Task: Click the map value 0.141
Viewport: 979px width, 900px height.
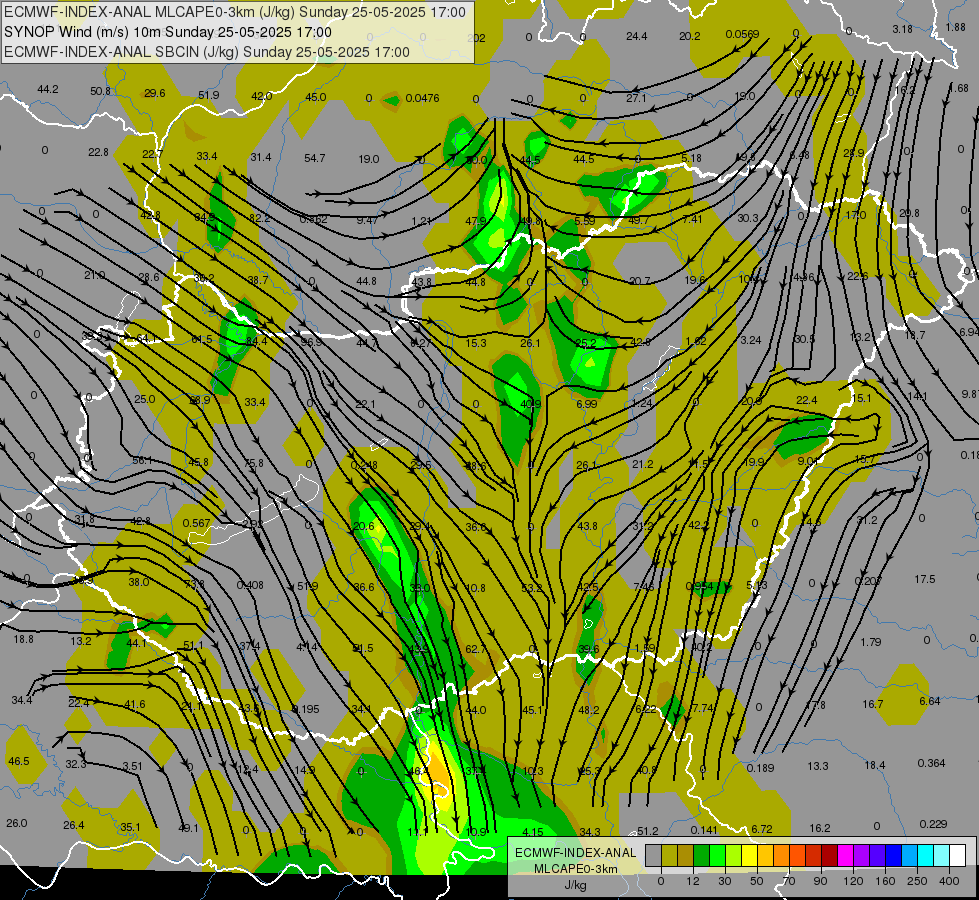Action: pyautogui.click(x=704, y=830)
